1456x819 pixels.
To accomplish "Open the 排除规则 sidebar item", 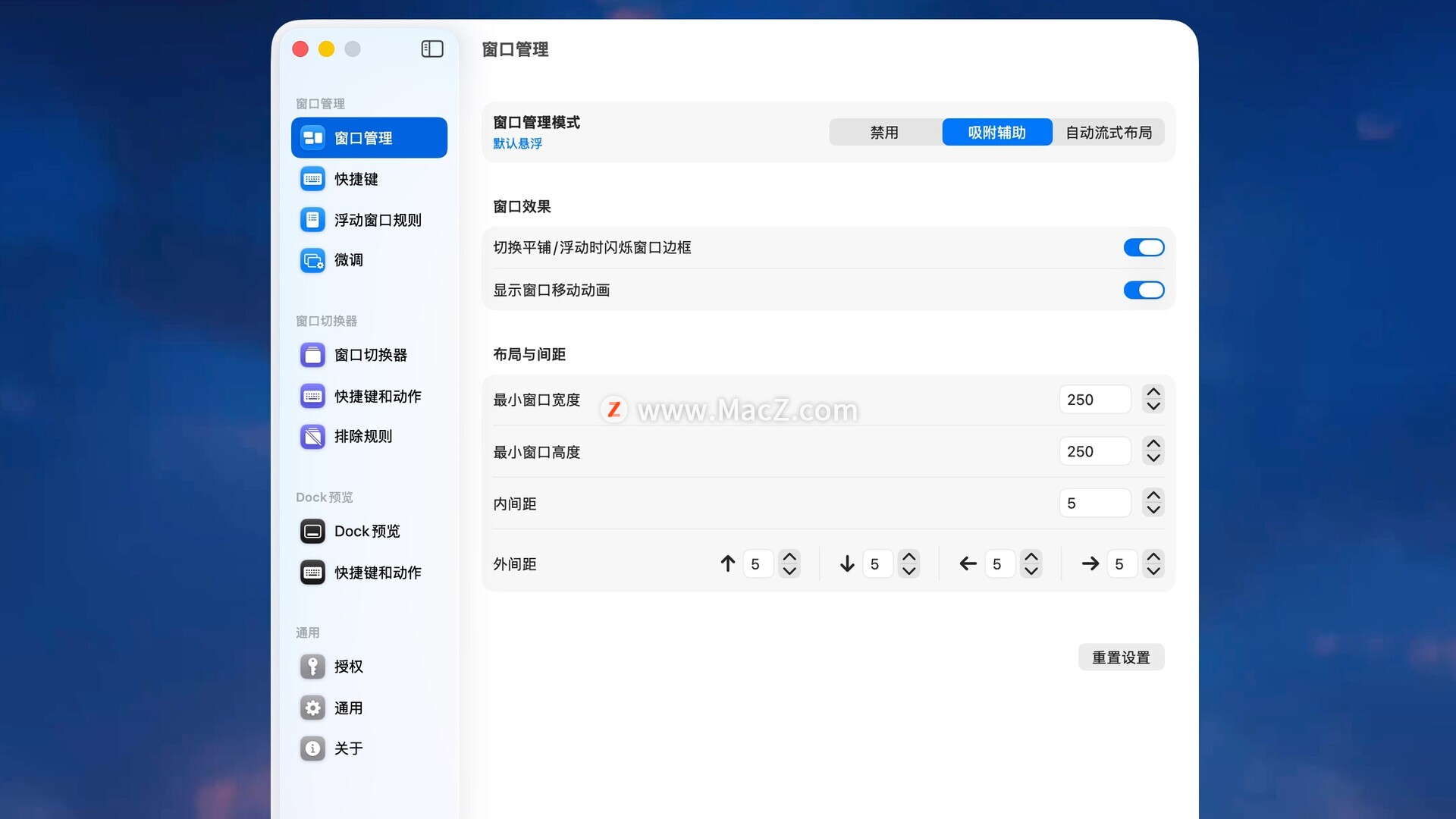I will tap(369, 436).
